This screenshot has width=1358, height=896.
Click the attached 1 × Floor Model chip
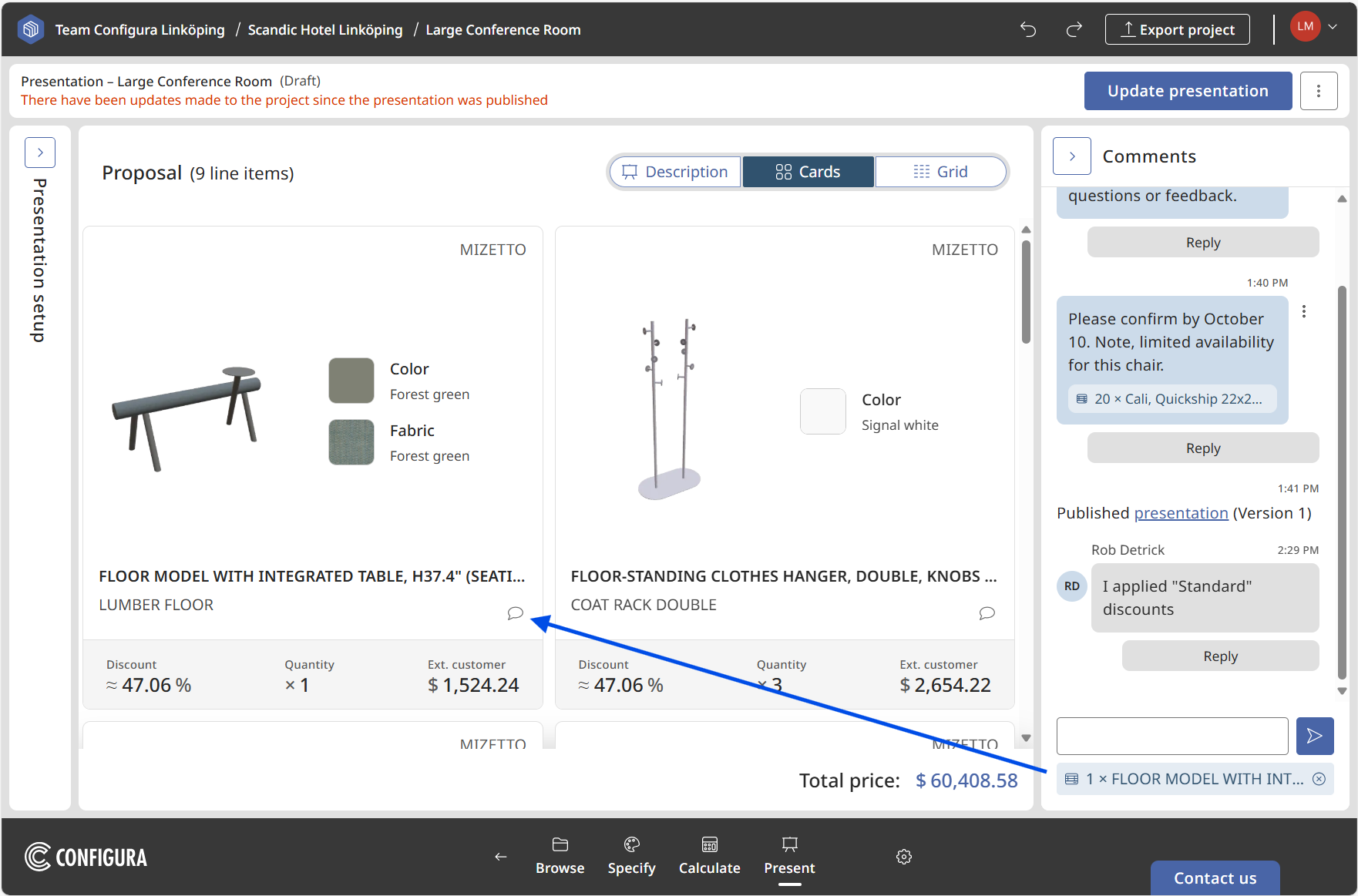1195,779
